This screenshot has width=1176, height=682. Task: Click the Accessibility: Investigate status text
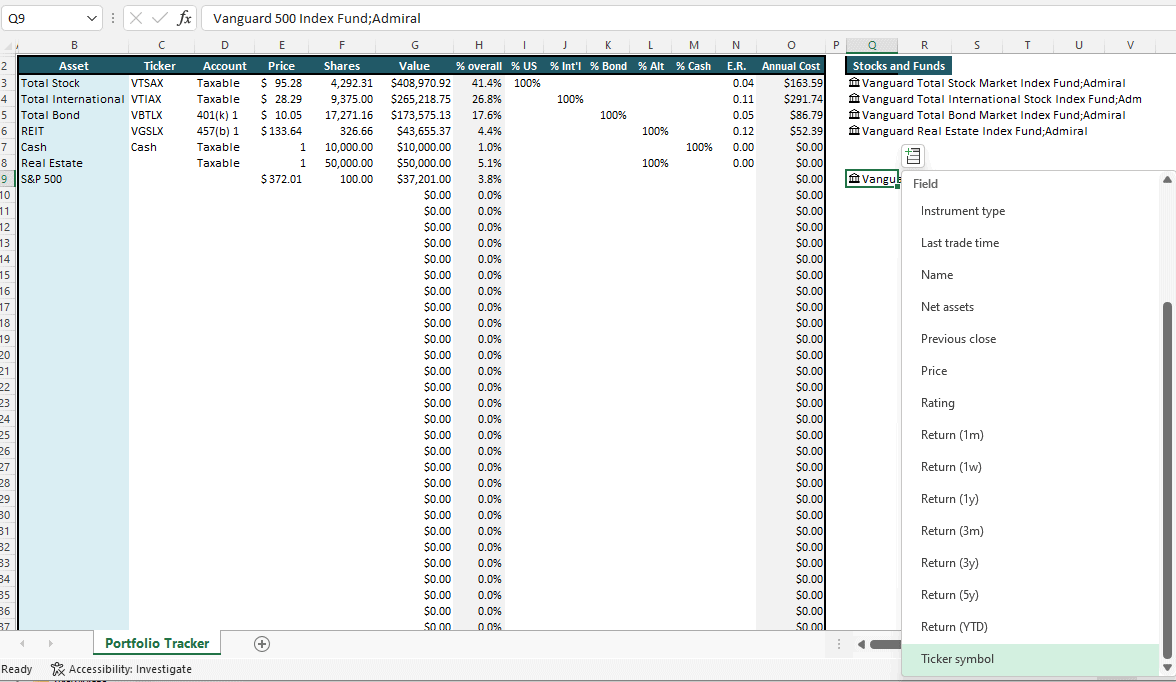click(130, 669)
